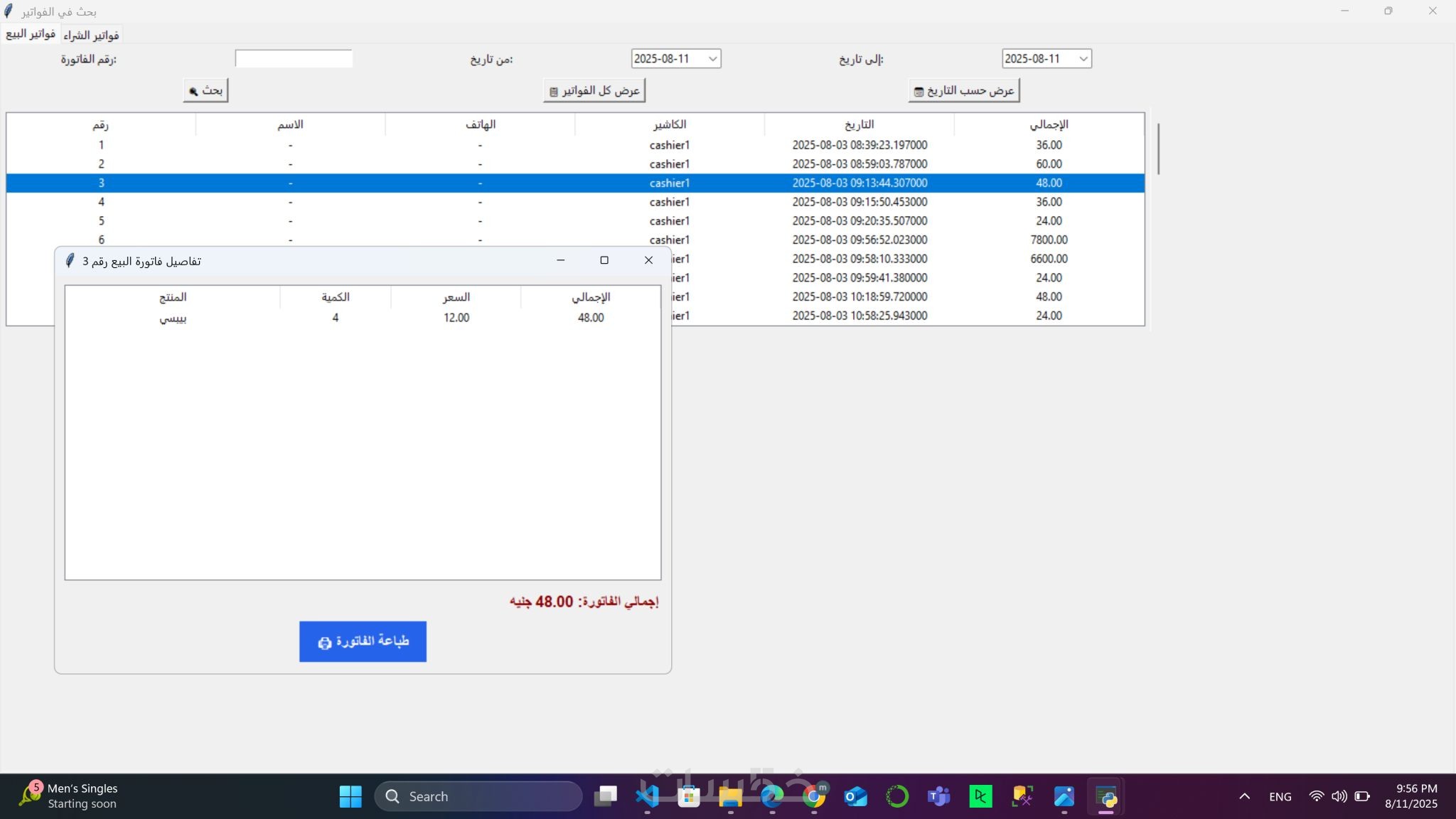1456x819 pixels.
Task: Open Outlook from taskbar
Action: (x=855, y=796)
